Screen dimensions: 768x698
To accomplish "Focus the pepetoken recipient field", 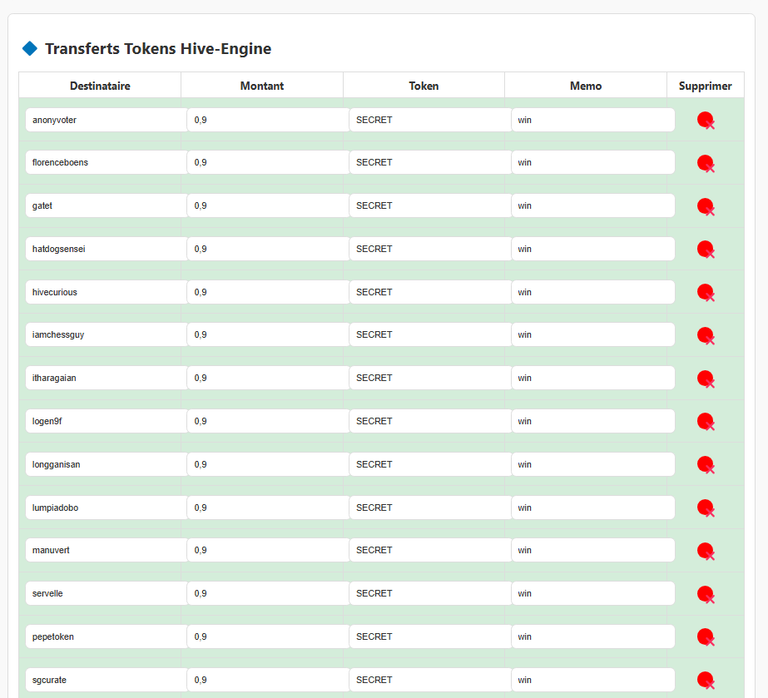I will pyautogui.click(x=106, y=637).
